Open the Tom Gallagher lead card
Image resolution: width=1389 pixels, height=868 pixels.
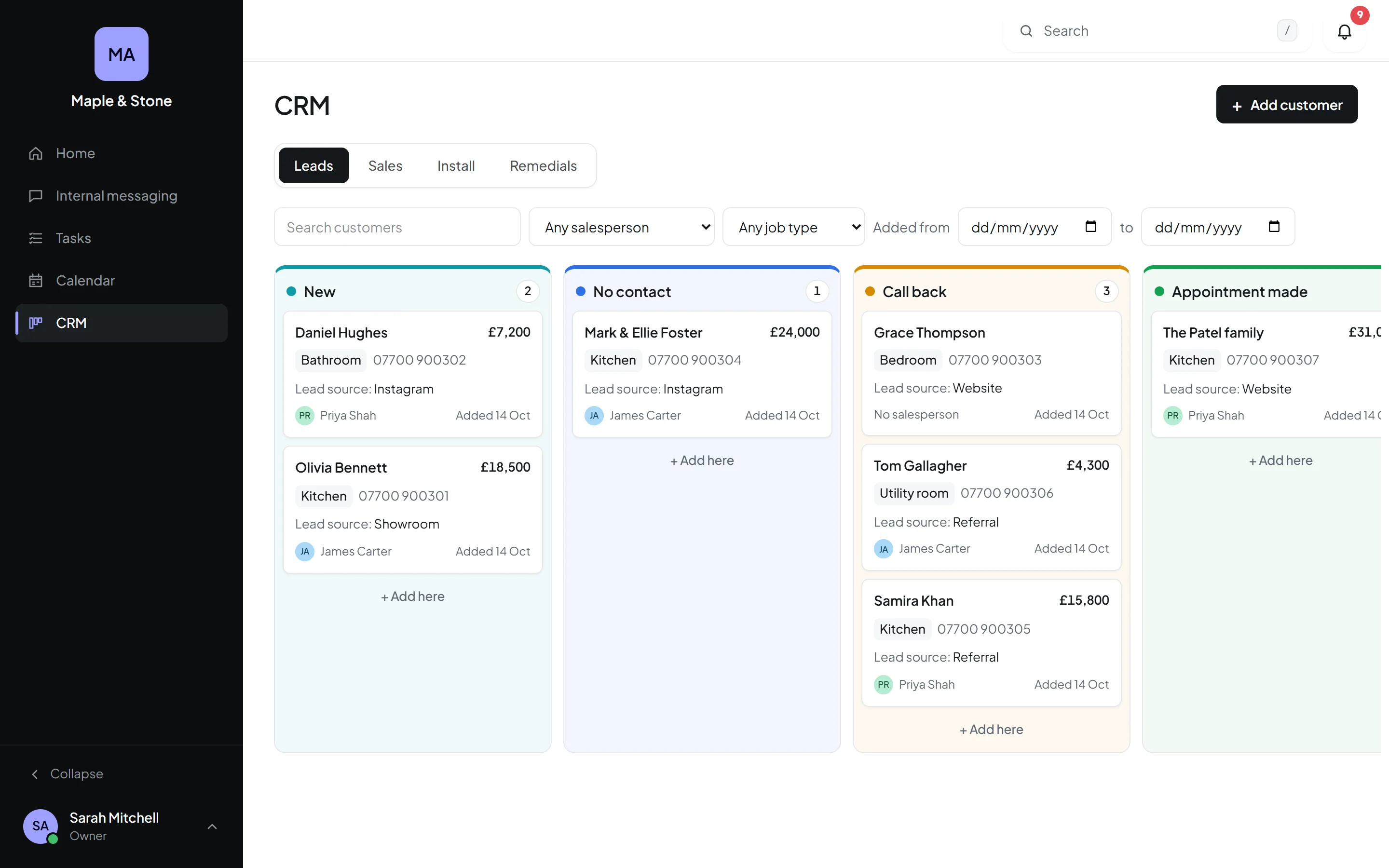point(991,507)
